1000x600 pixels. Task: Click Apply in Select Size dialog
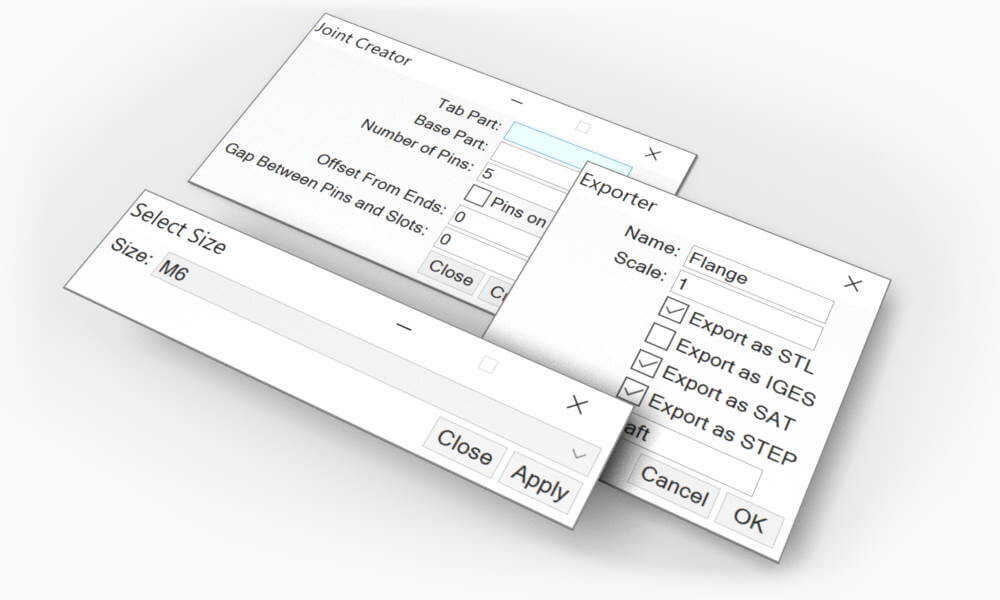point(540,483)
